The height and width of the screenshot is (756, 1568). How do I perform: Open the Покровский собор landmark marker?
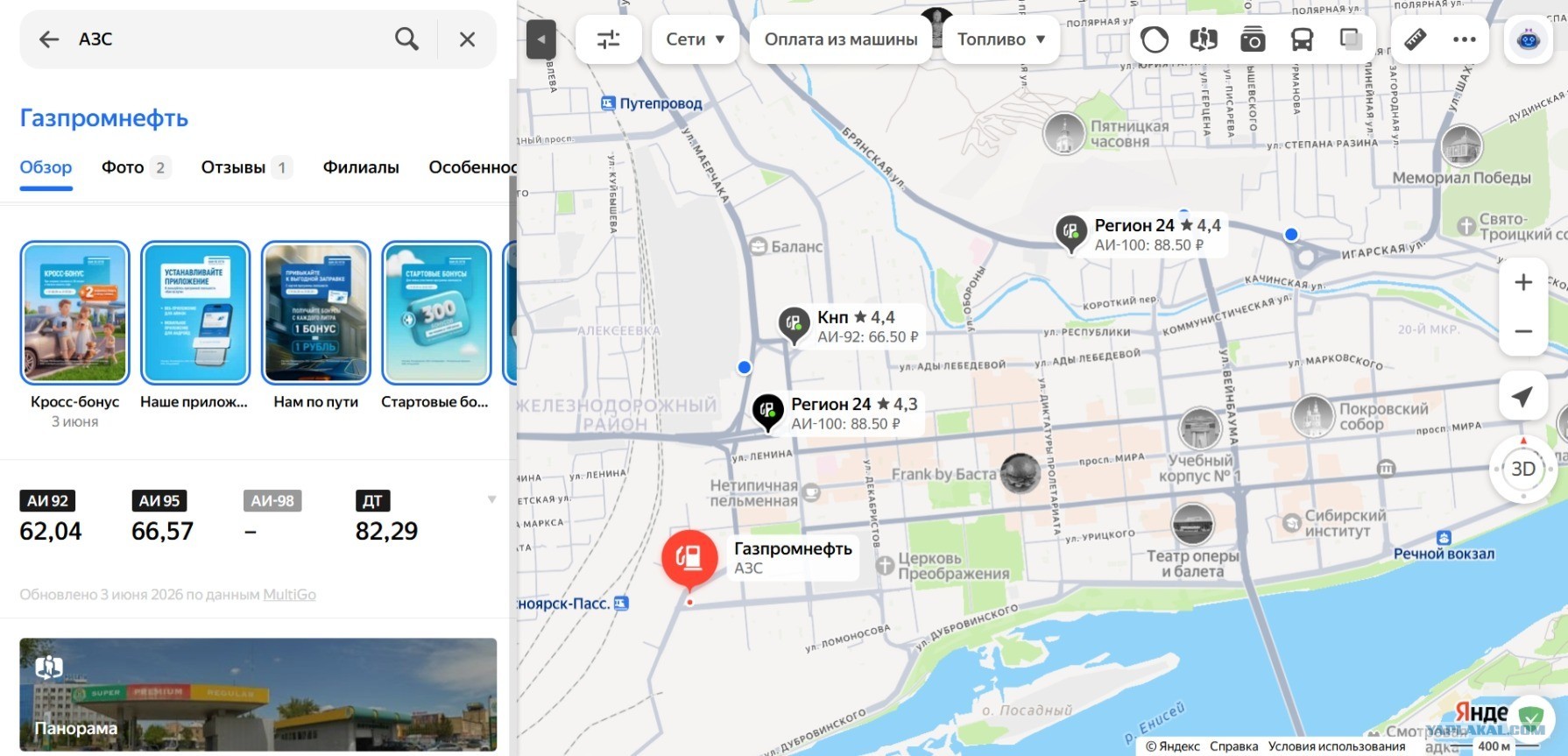[x=1314, y=416]
